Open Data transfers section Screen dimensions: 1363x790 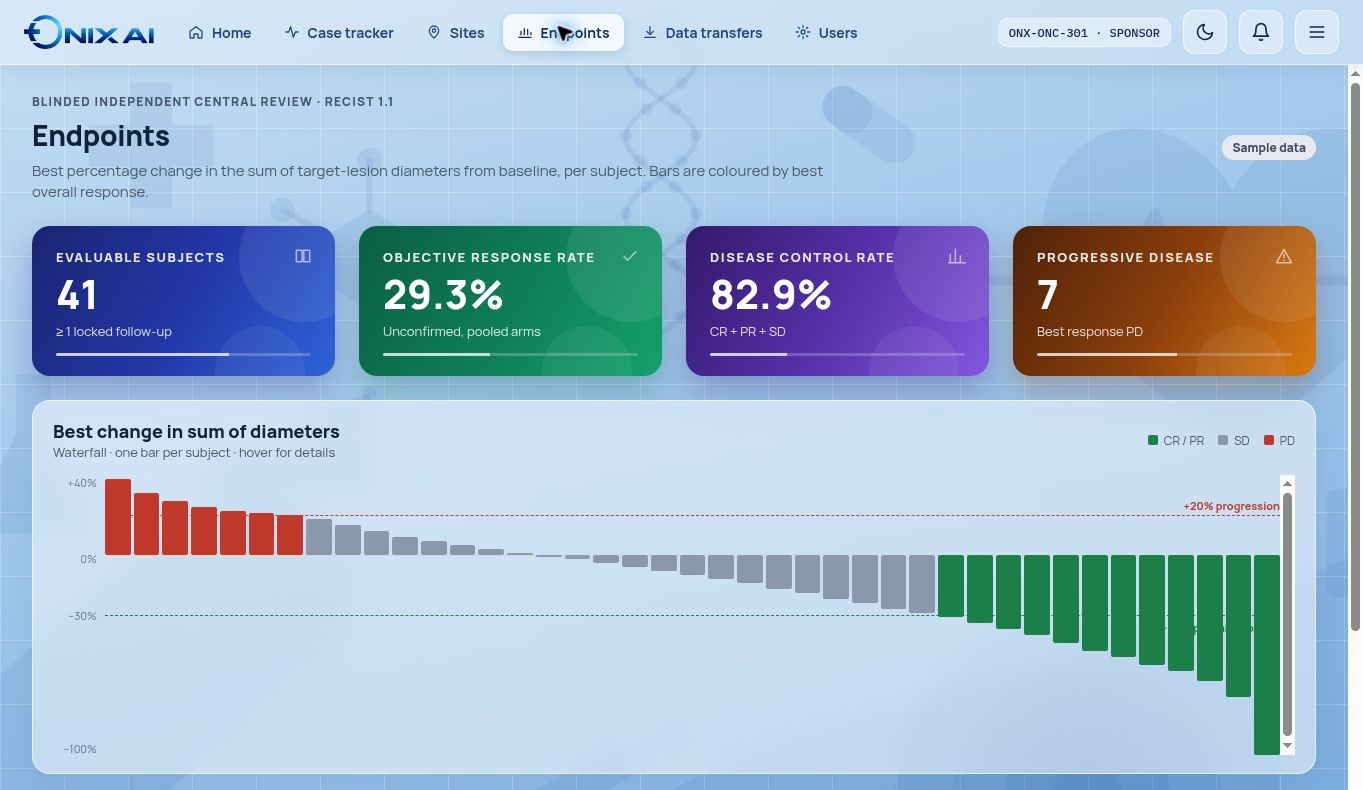703,33
